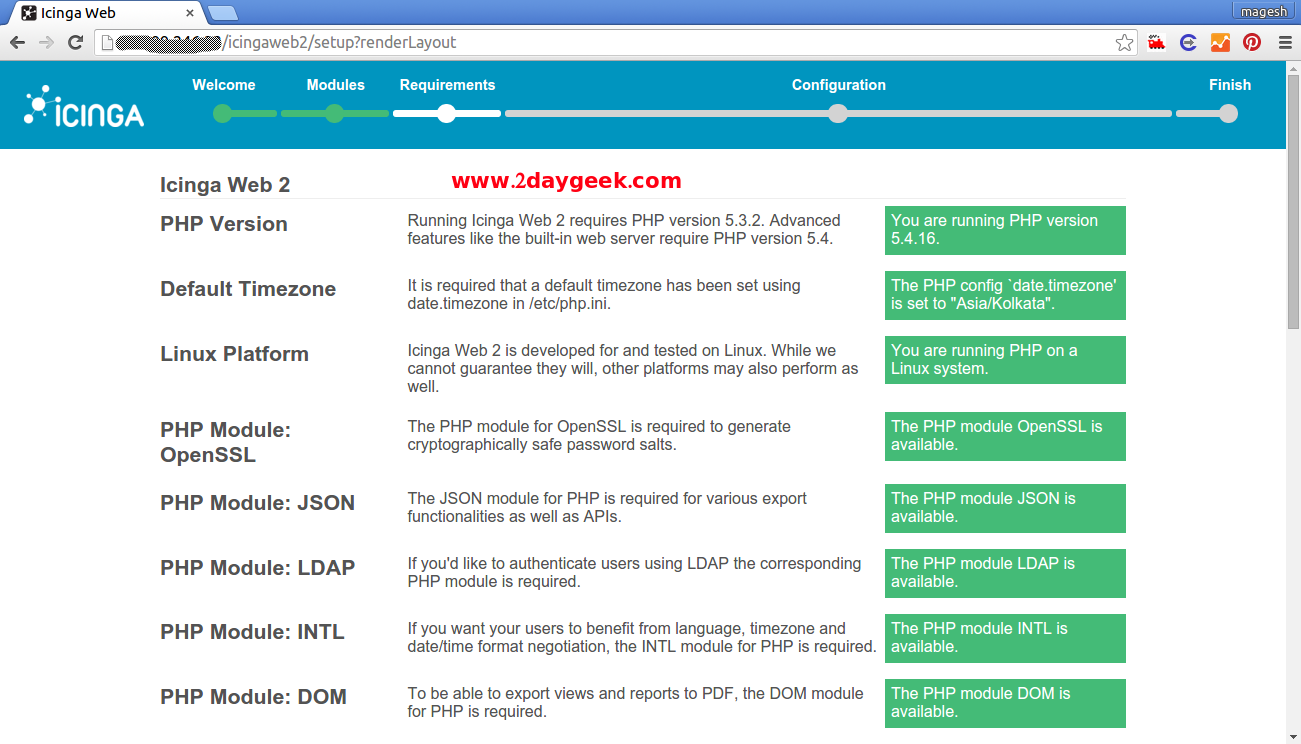Click the 'JSON is available' status box
This screenshot has height=744, width=1301.
1005,508
